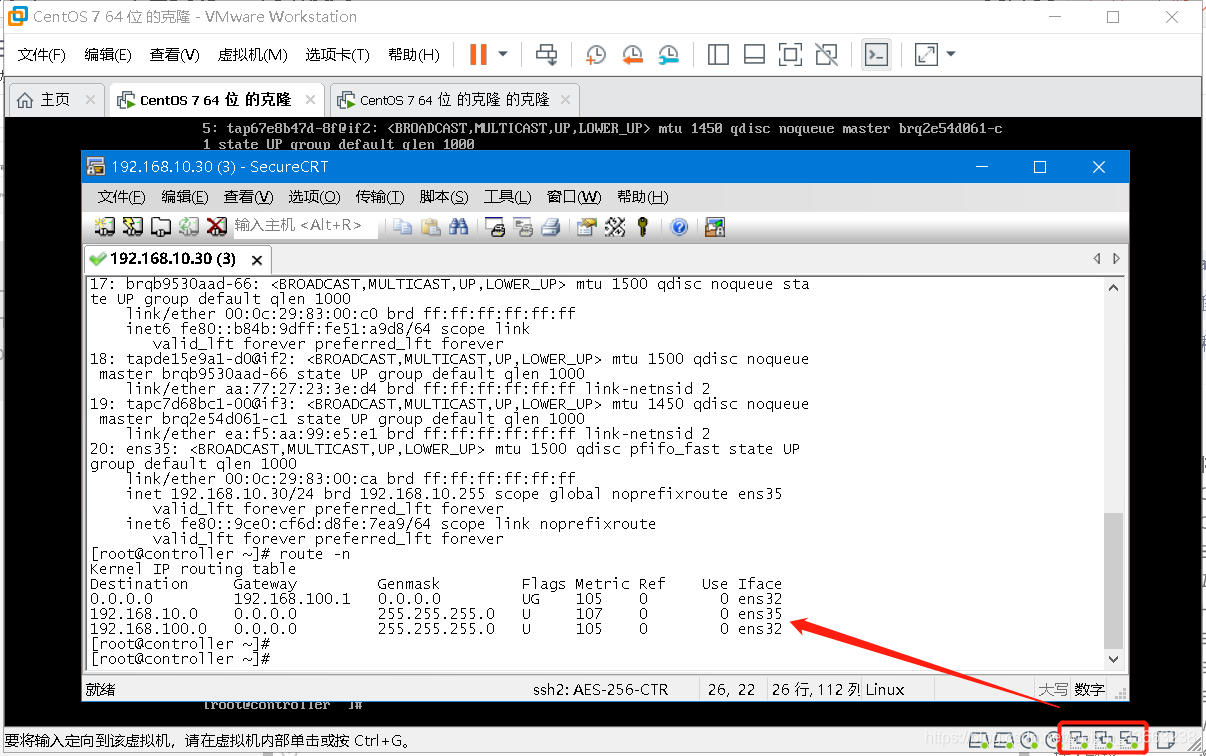Click the SecureCRT Paste icon

point(431,227)
